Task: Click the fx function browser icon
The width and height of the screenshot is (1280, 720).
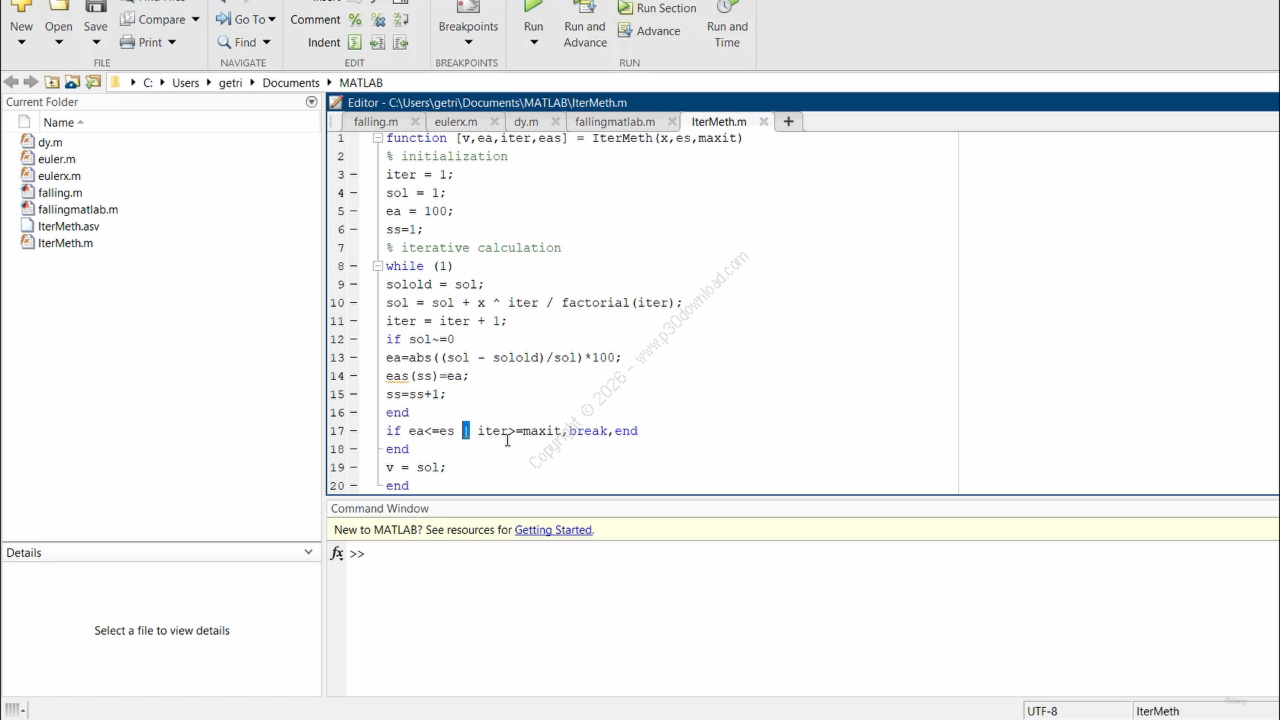Action: [337, 553]
